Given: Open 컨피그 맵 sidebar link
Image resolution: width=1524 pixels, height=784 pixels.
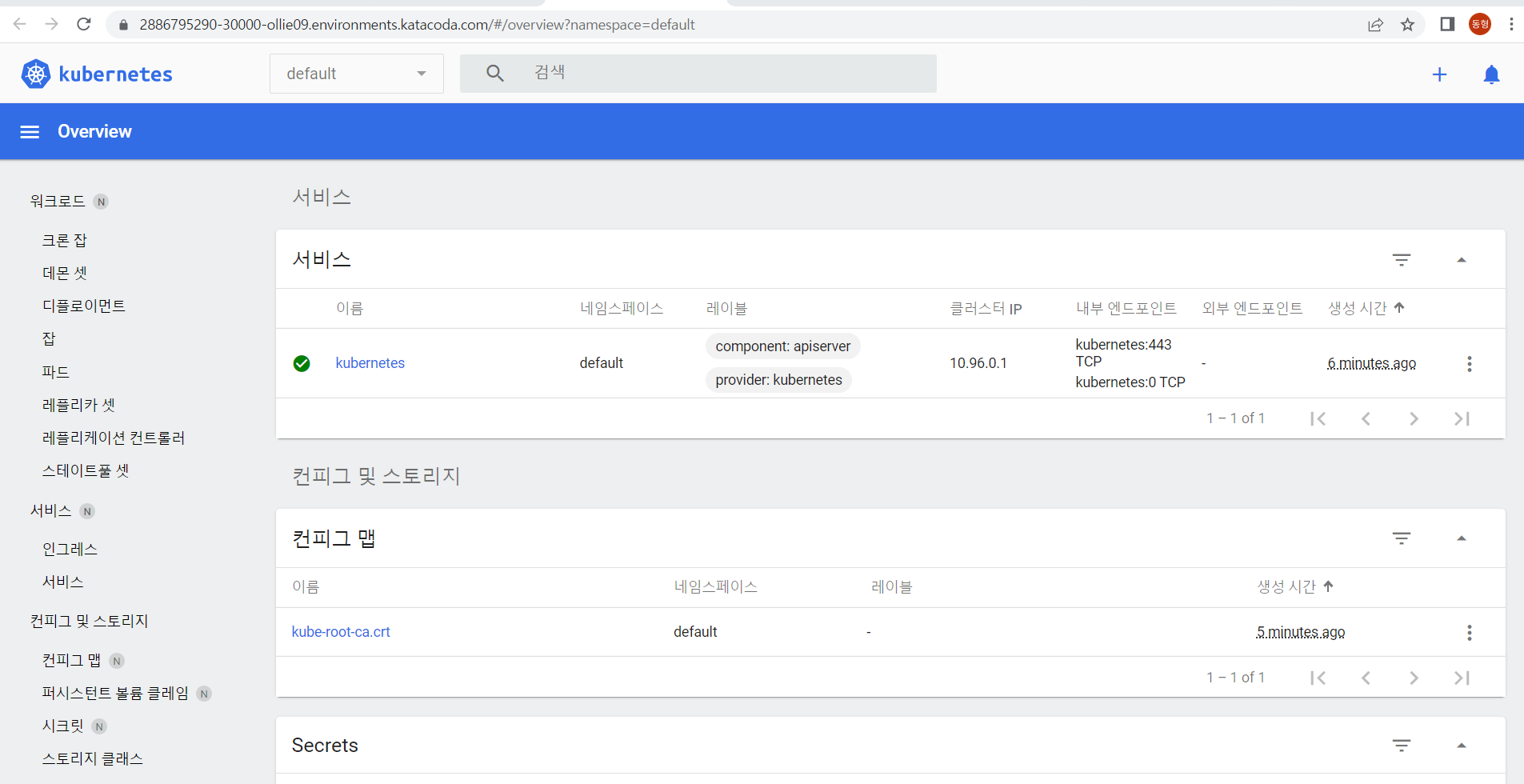Looking at the screenshot, I should coord(72,660).
